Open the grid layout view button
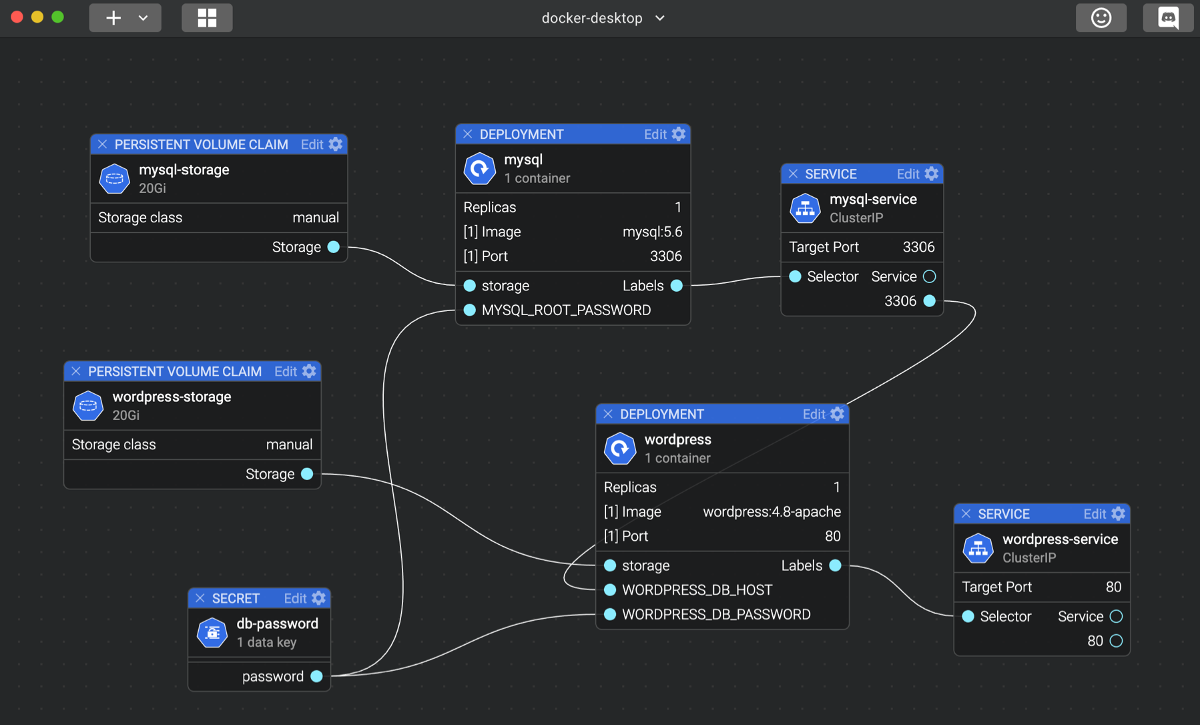The width and height of the screenshot is (1200, 725). (x=207, y=18)
